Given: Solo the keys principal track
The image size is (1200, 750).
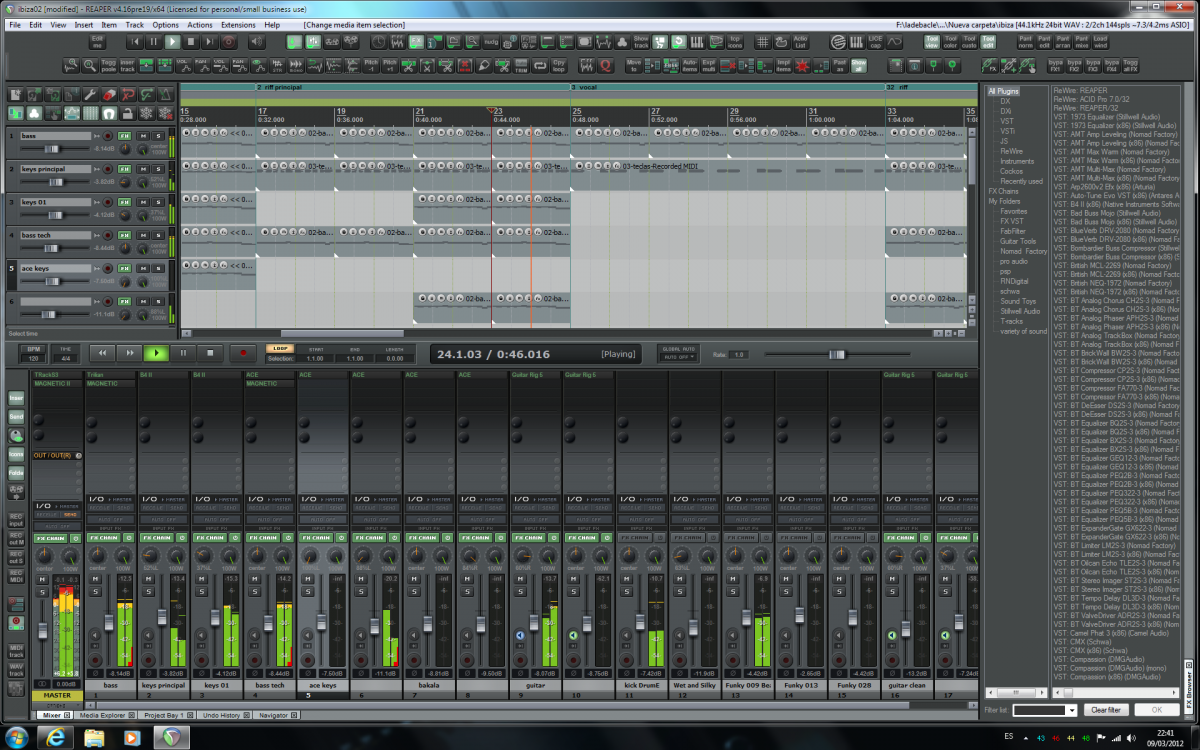Looking at the screenshot, I should coord(158,168).
